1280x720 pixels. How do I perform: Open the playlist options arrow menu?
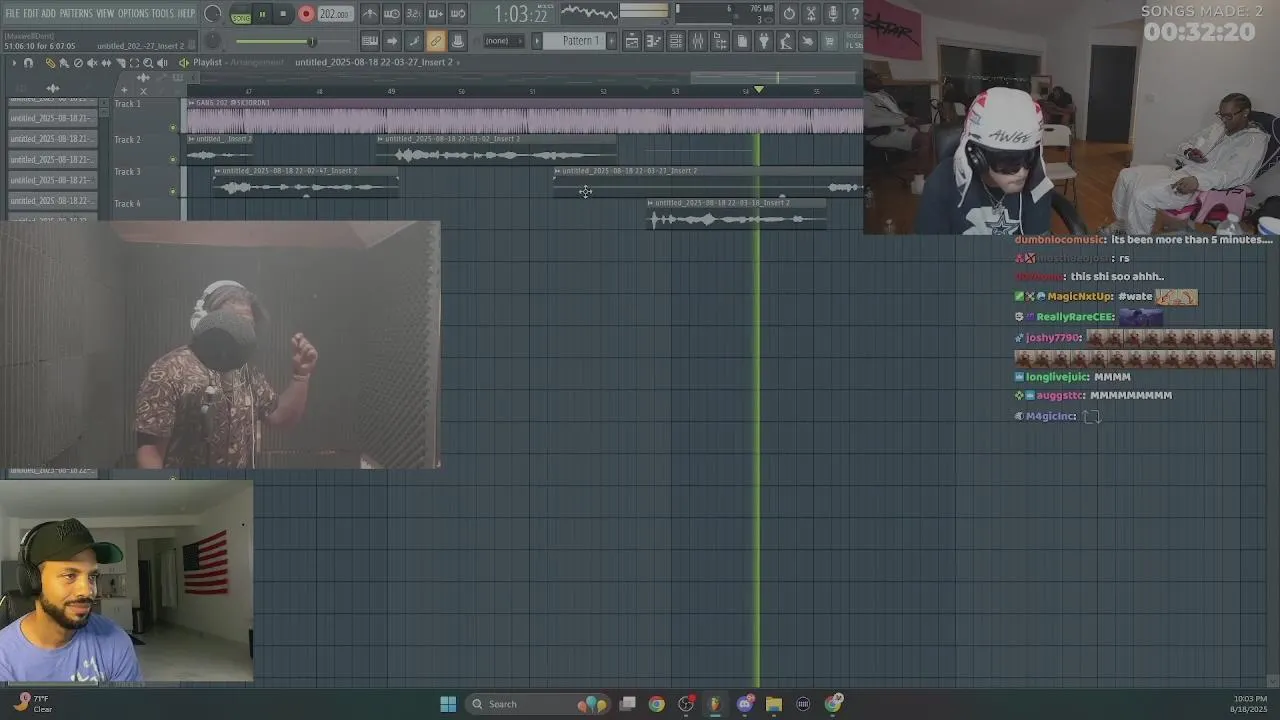[13, 62]
